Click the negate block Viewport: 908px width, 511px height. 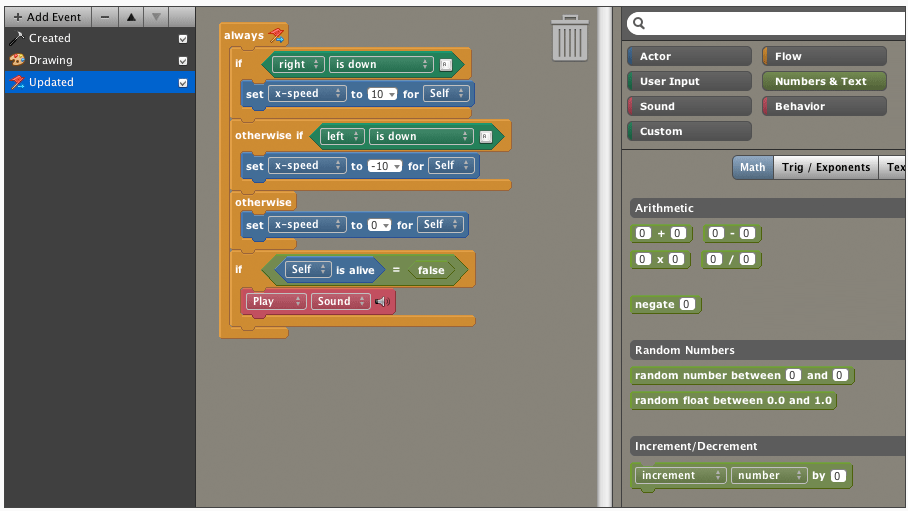tap(665, 305)
